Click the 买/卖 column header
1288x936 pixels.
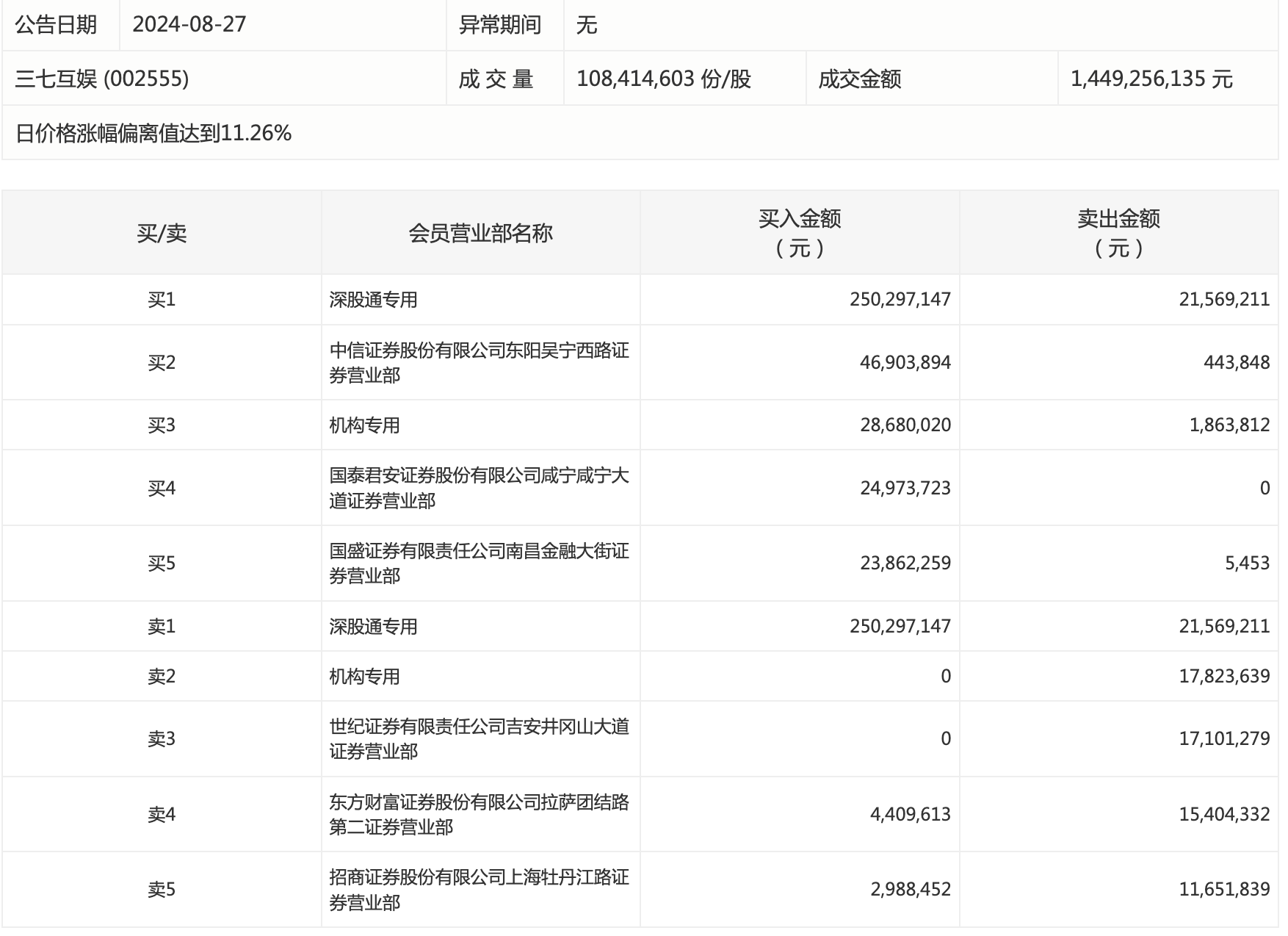162,234
